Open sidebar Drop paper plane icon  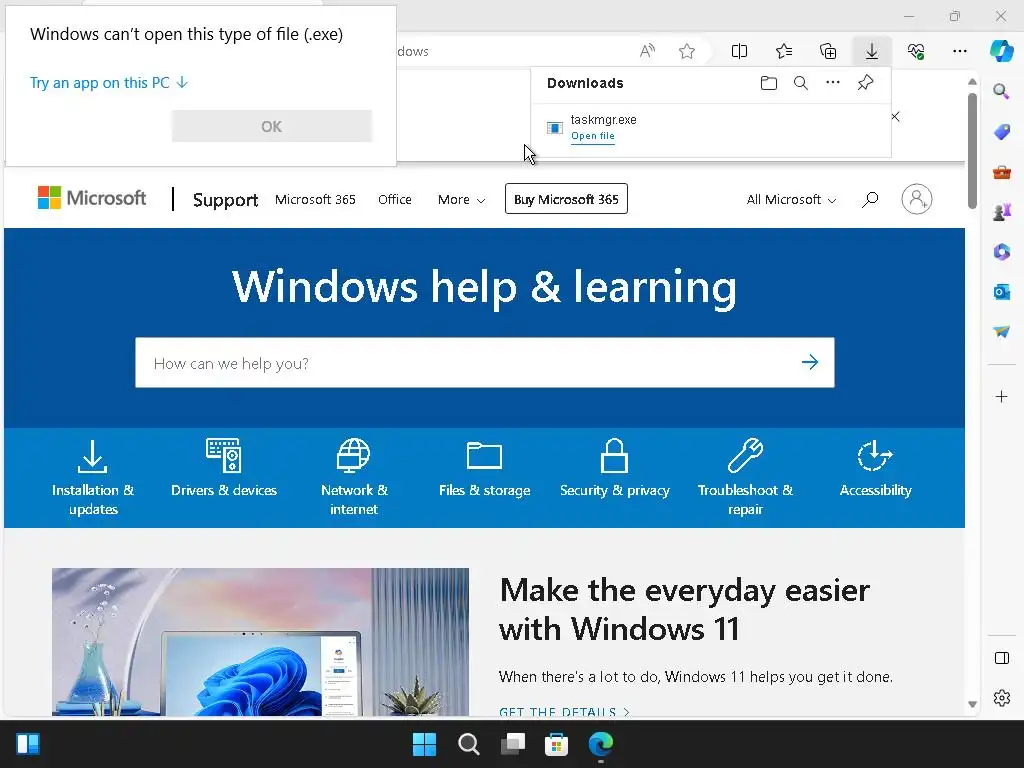[1001, 332]
